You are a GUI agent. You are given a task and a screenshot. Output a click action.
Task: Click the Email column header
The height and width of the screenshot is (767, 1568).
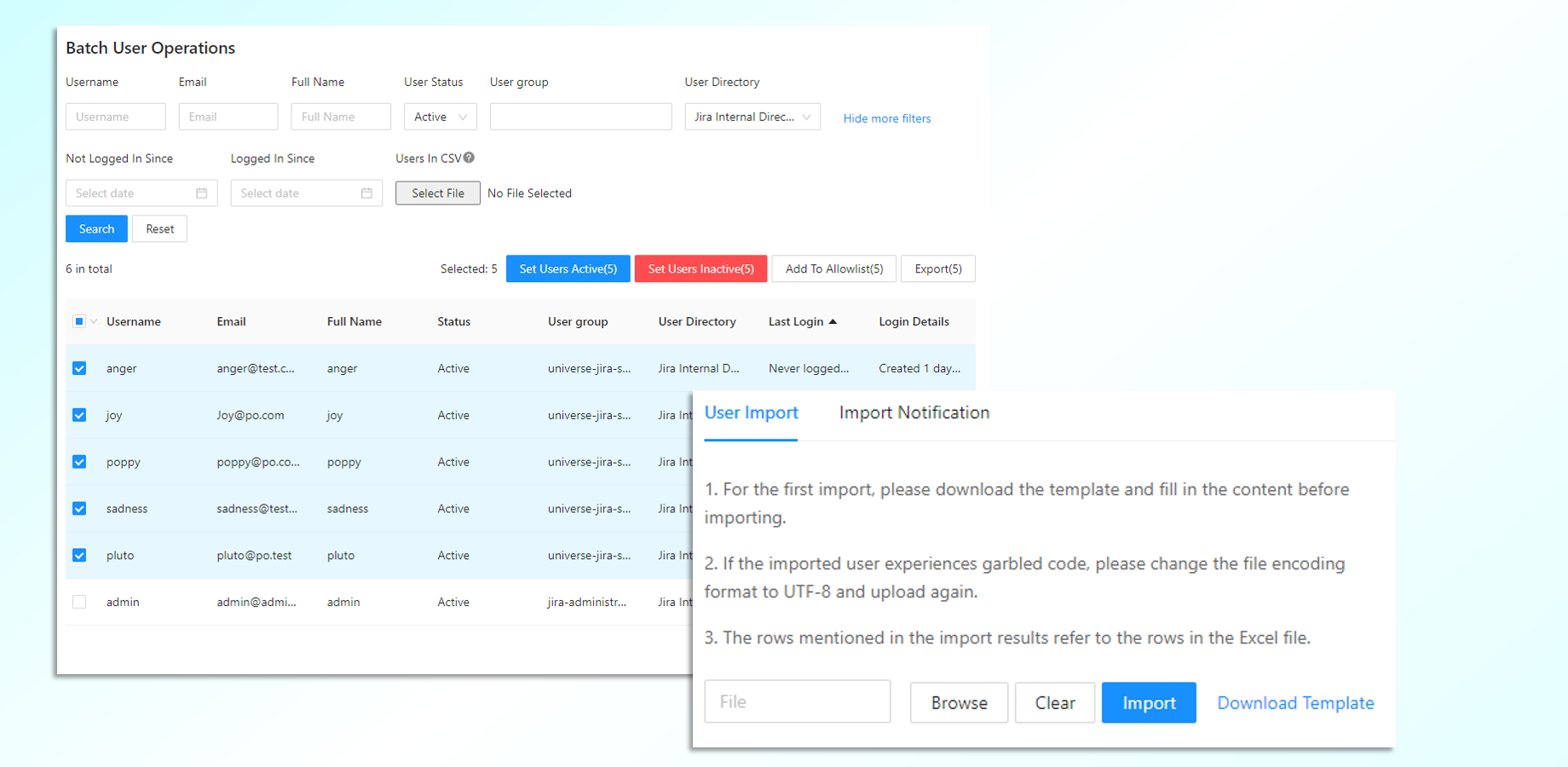[231, 321]
